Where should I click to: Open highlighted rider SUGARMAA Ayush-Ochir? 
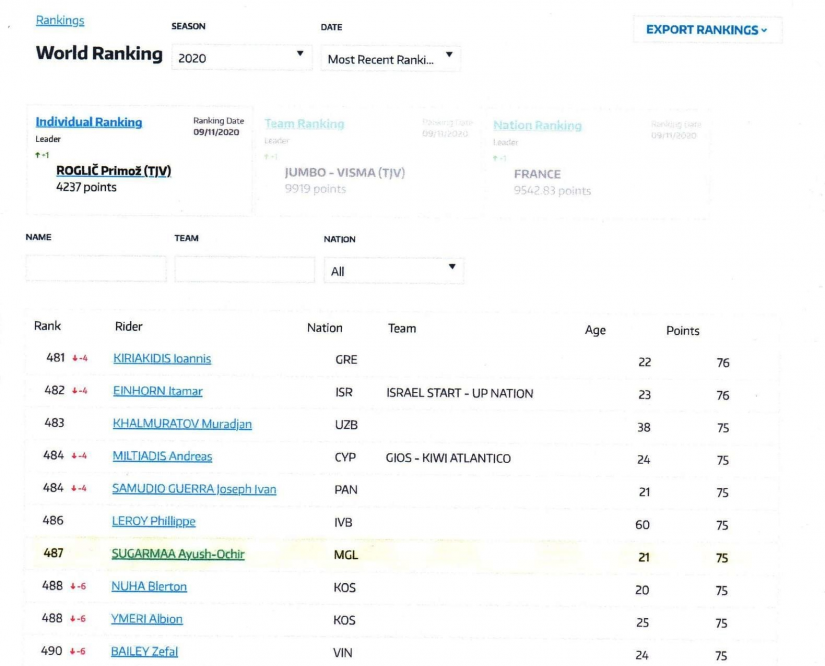(178, 554)
